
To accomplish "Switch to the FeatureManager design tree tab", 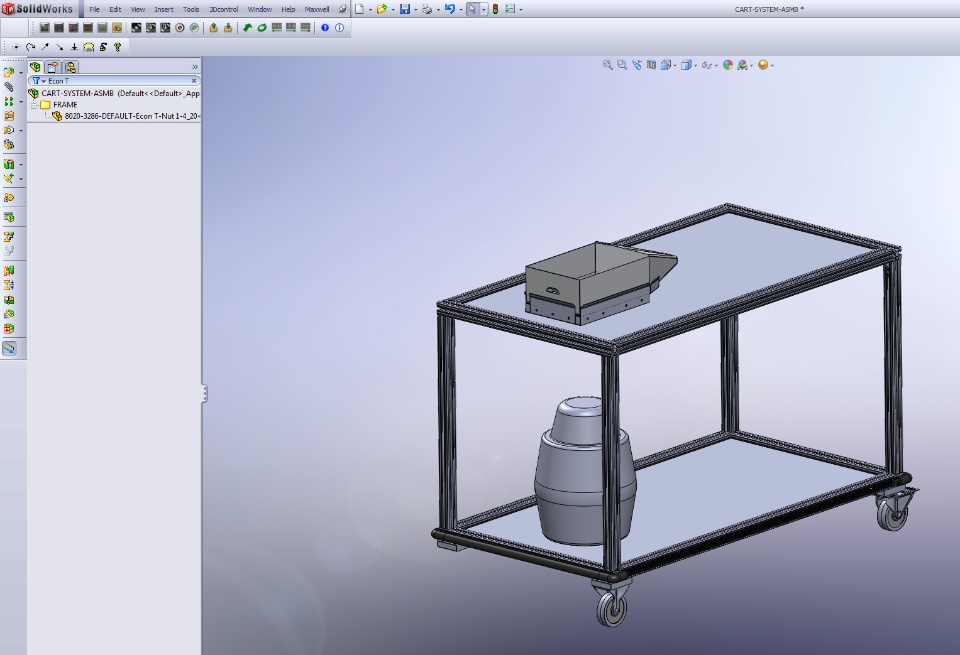I will click(x=36, y=67).
